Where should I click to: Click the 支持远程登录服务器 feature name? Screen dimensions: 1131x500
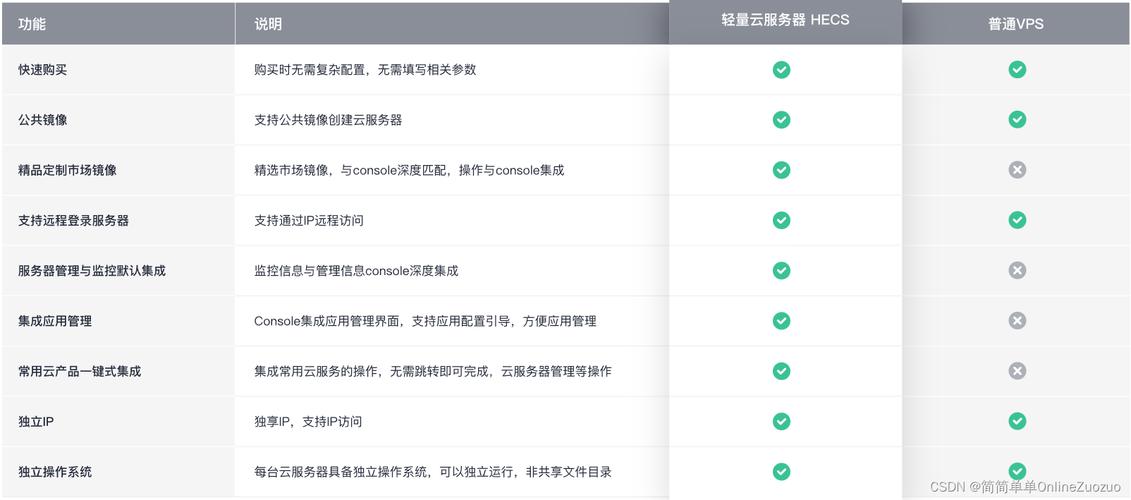click(x=74, y=221)
